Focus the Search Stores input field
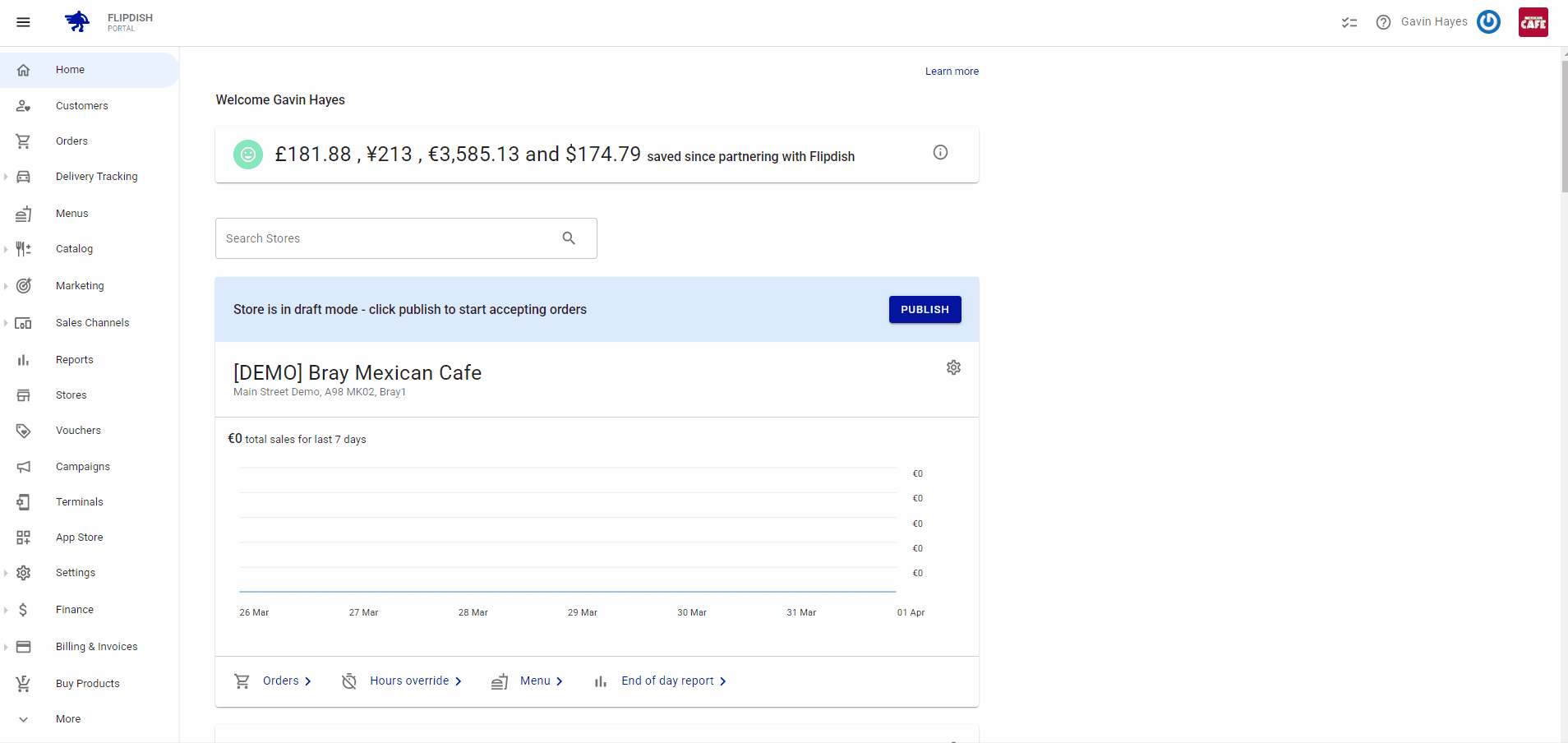Viewport: 1568px width, 743px height. 406,238
